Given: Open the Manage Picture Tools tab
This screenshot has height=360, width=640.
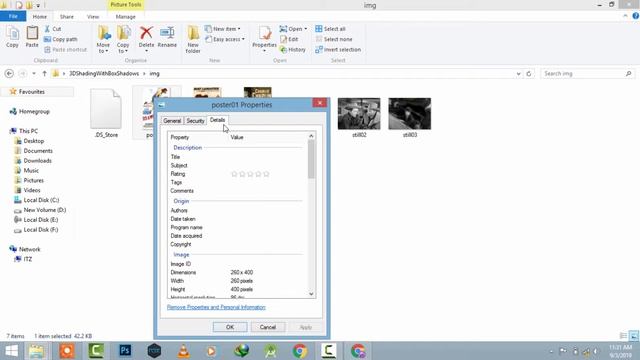Looking at the screenshot, I should 125,17.
